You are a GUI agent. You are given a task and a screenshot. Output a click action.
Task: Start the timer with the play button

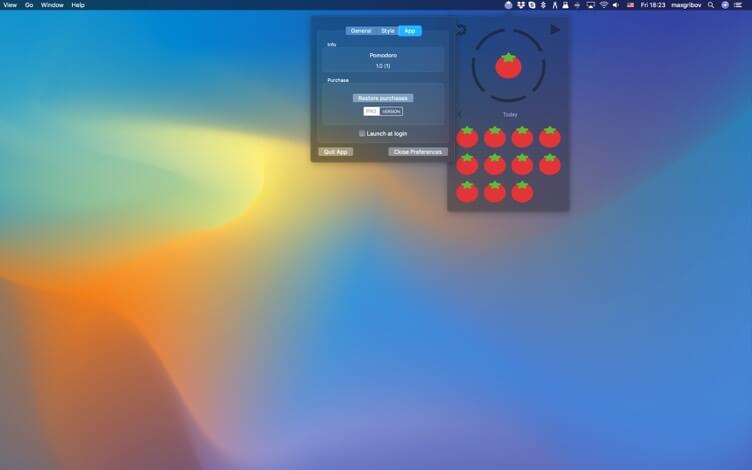(555, 30)
